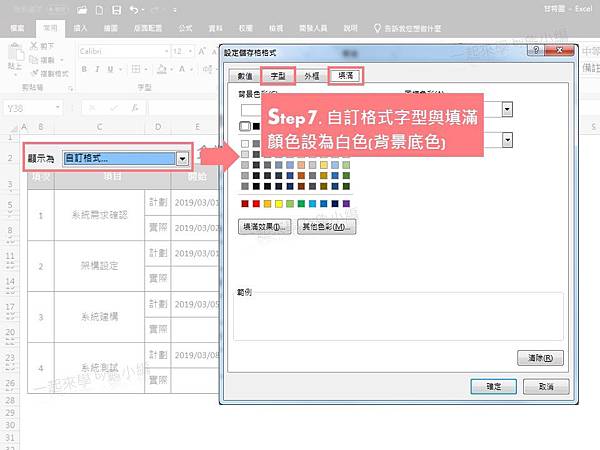Viewport: 600px width, 450px height.
Task: Select the 數值 tab in format dialog
Action: click(x=245, y=76)
